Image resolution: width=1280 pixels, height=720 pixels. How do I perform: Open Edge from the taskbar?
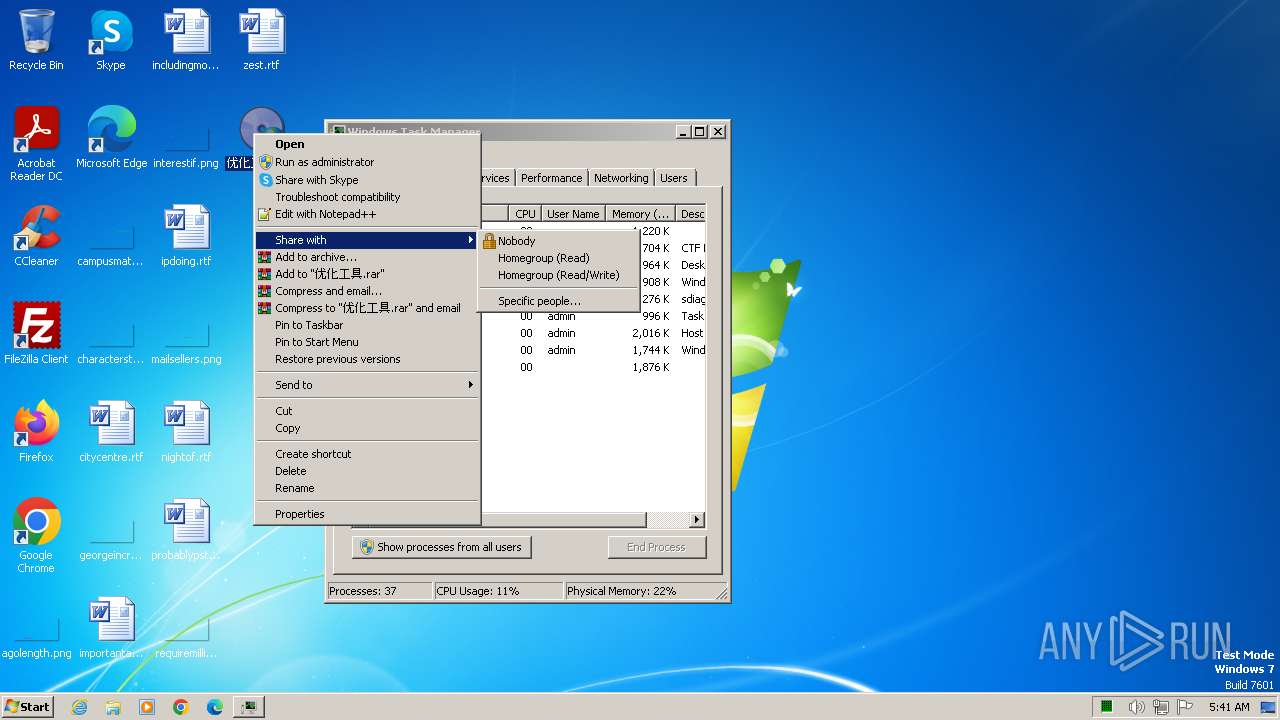pyautogui.click(x=215, y=707)
